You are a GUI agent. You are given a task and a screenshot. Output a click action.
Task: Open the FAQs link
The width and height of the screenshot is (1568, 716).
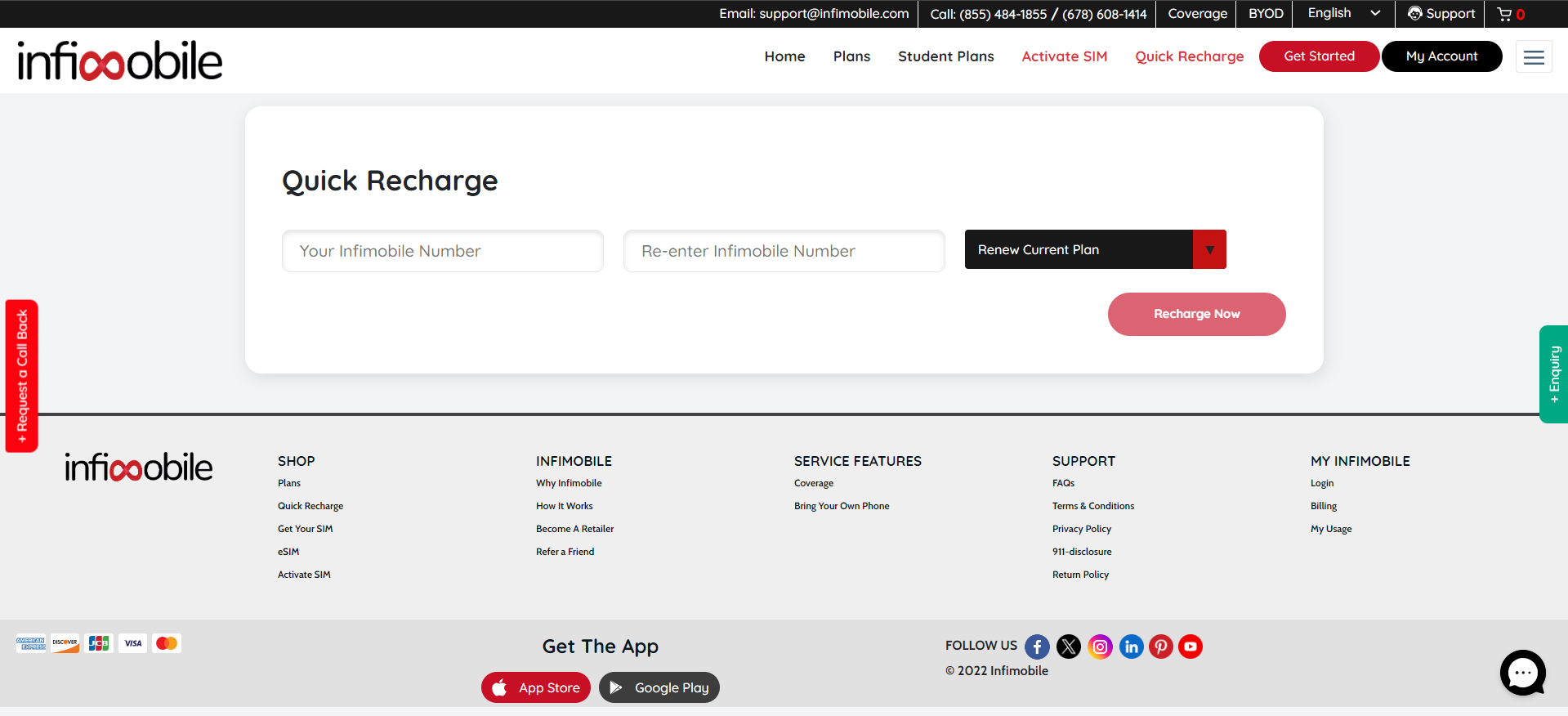(x=1064, y=483)
